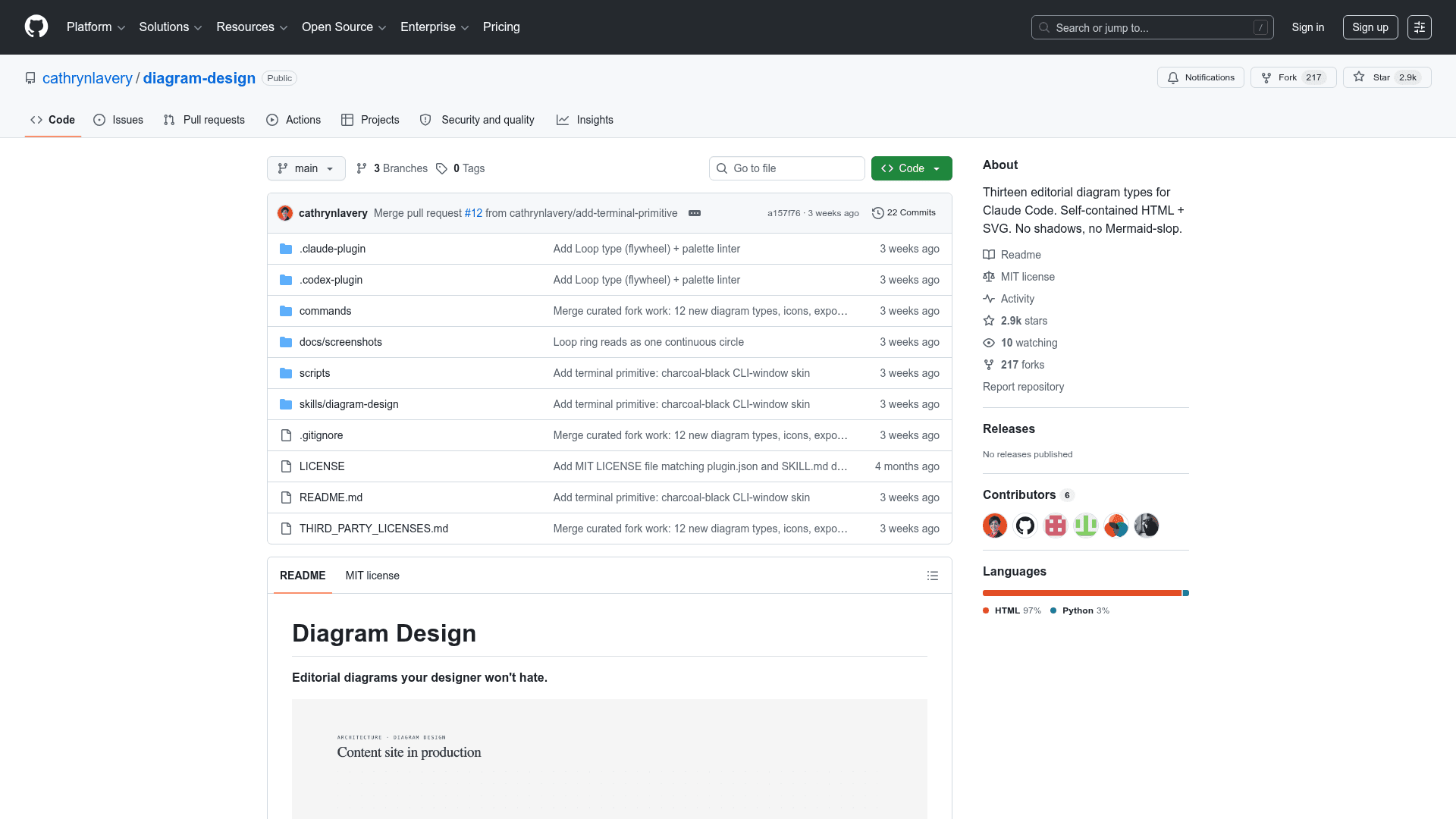Click Report repository link
1456x819 pixels.
coord(1023,387)
